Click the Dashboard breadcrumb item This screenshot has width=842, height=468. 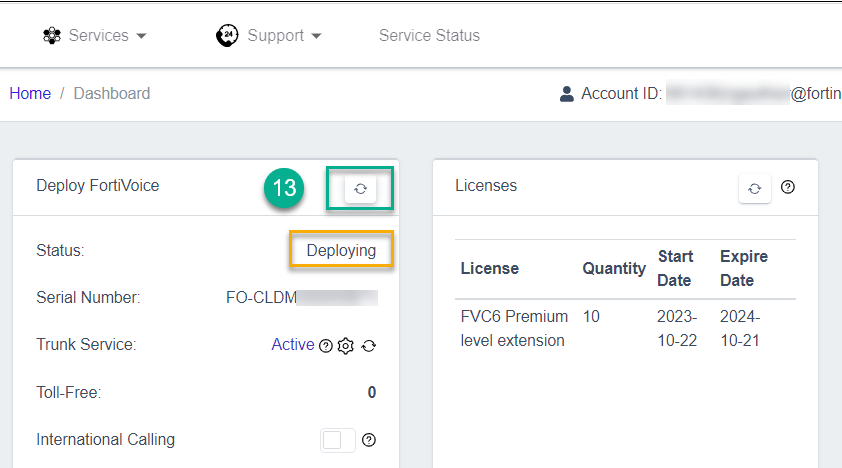(112, 94)
